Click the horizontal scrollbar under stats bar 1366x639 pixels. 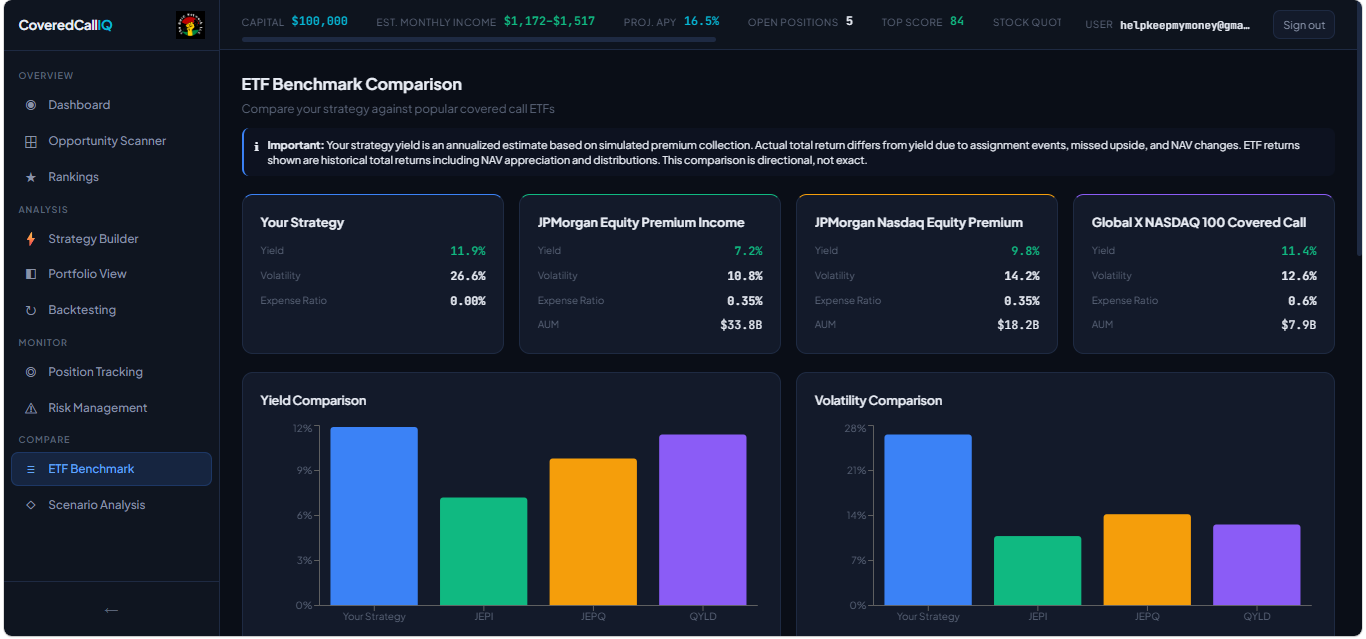click(x=479, y=40)
